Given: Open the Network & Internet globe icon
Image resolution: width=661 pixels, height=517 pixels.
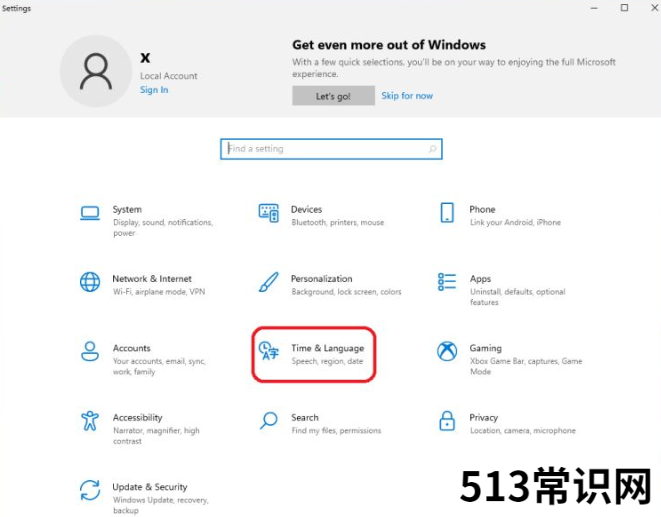Looking at the screenshot, I should click(x=90, y=282).
